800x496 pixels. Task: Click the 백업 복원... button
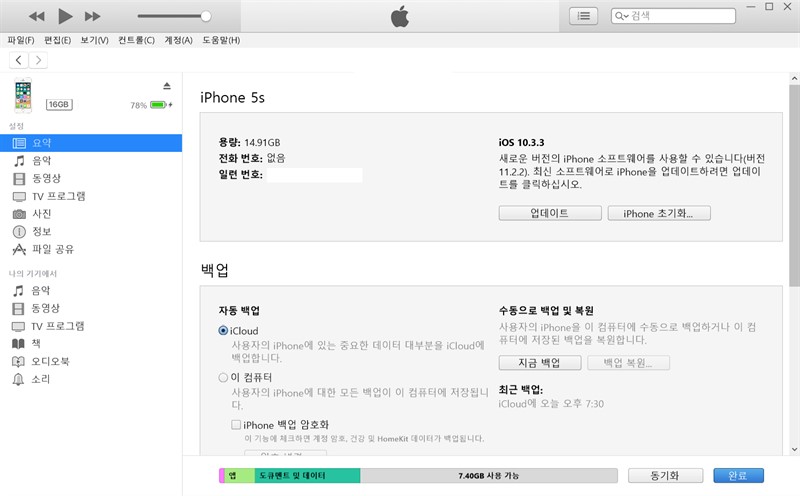[x=628, y=363]
